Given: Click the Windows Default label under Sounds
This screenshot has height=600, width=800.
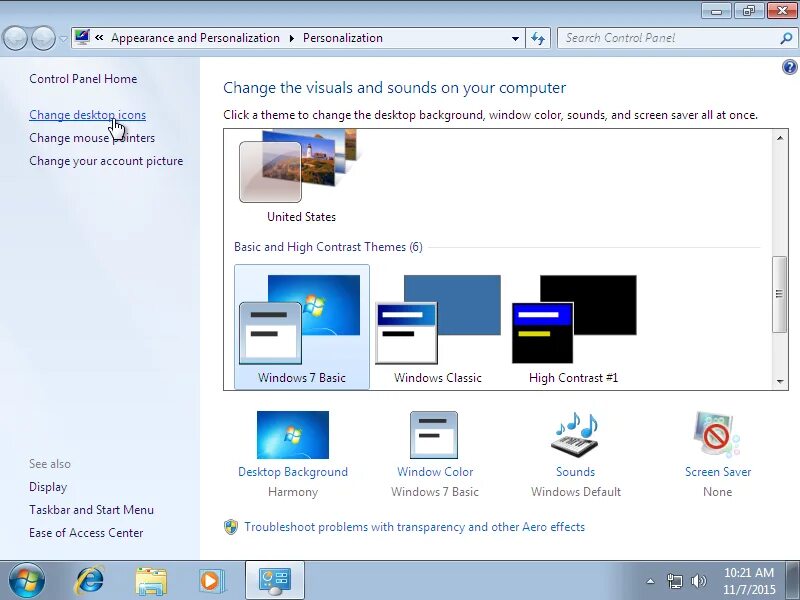Looking at the screenshot, I should 576,492.
